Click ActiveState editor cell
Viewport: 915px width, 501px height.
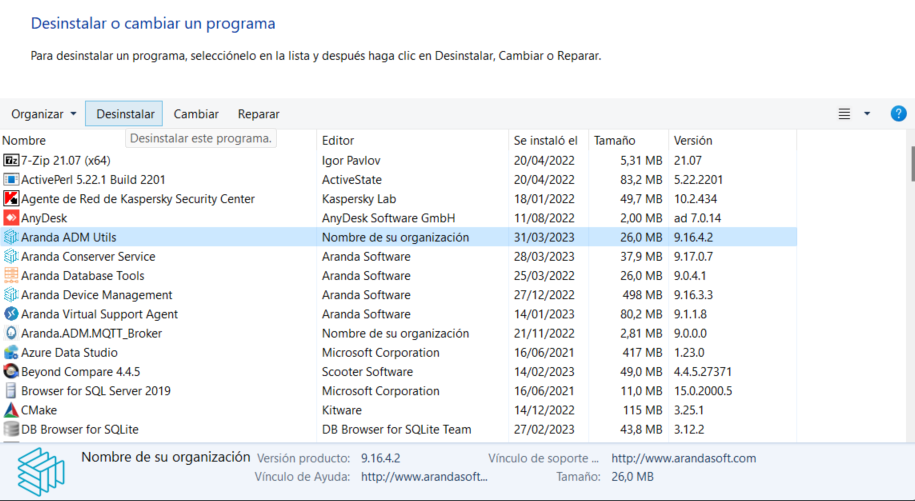351,180
